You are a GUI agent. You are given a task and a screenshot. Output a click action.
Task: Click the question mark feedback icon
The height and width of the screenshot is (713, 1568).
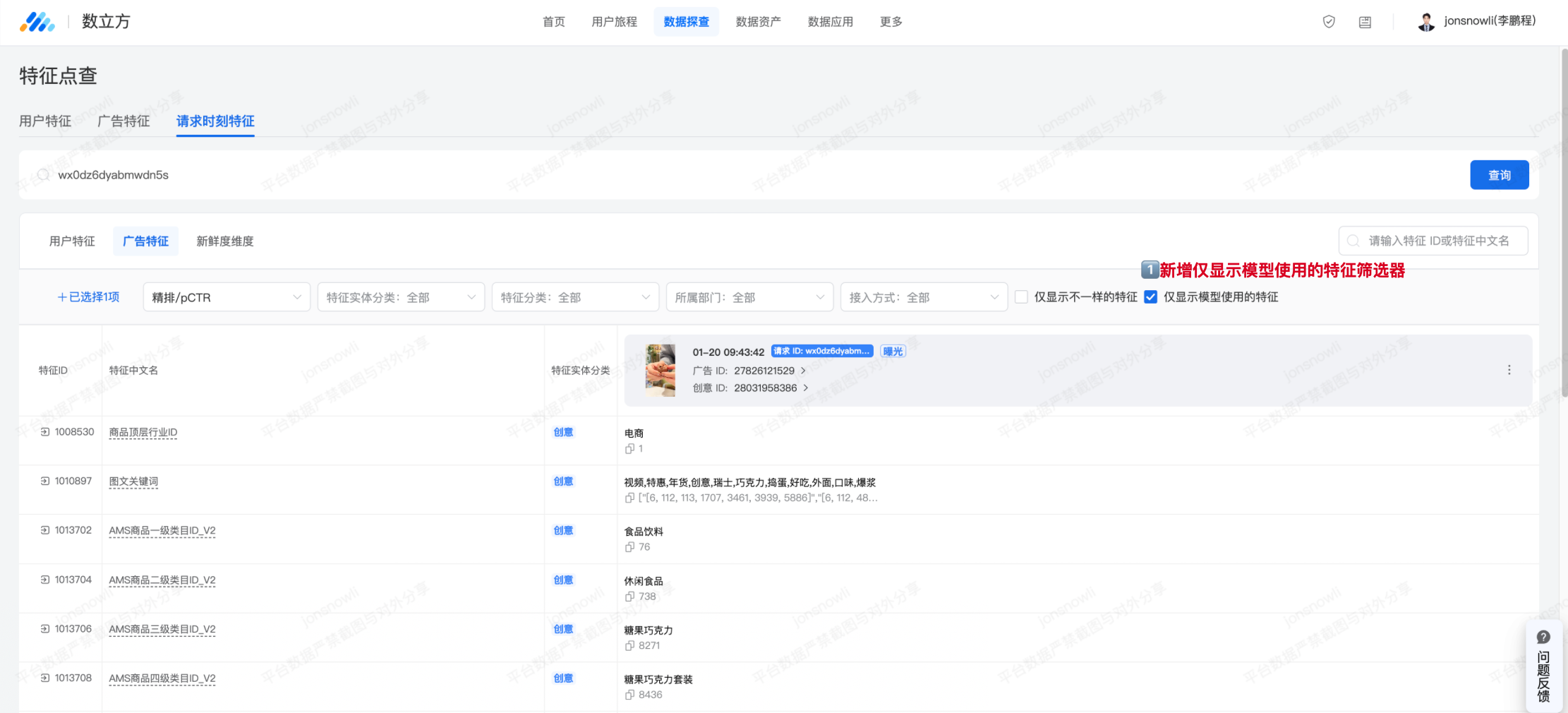coord(1543,637)
